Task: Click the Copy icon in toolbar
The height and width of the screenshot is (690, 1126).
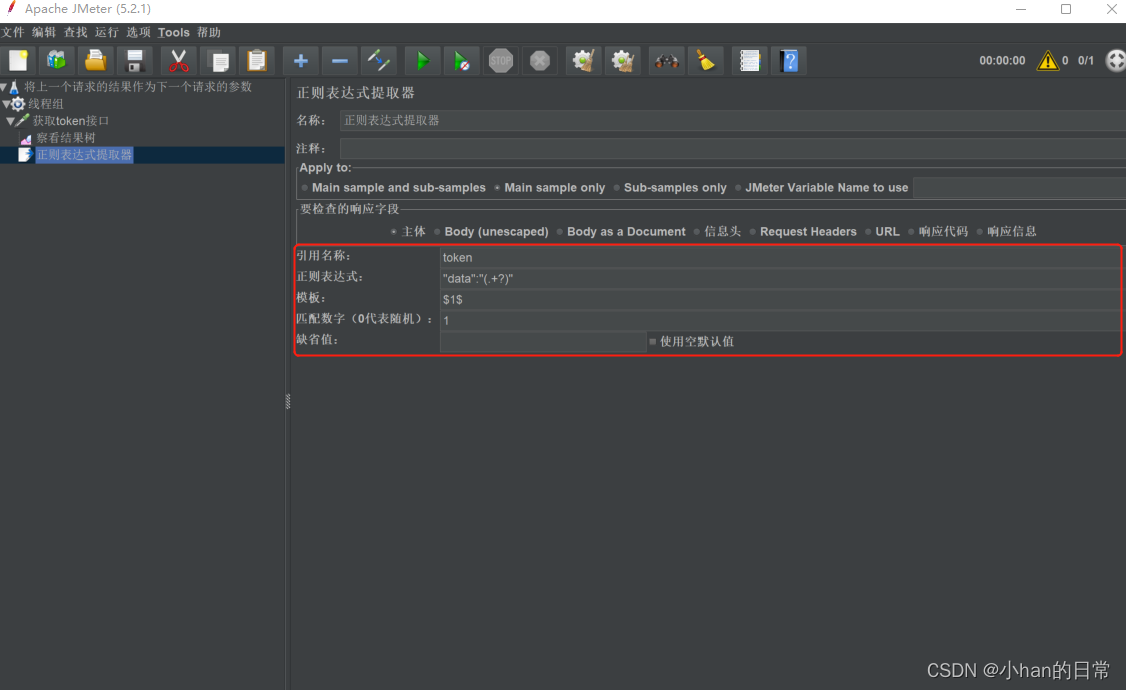Action: (218, 61)
